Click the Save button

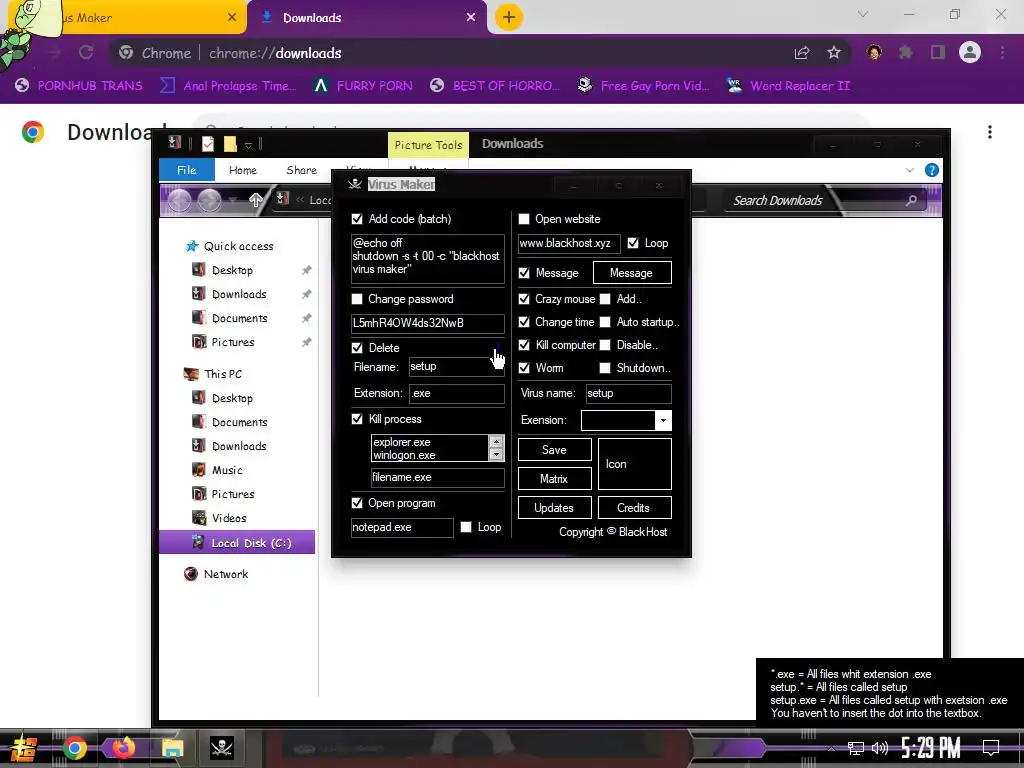coord(554,450)
